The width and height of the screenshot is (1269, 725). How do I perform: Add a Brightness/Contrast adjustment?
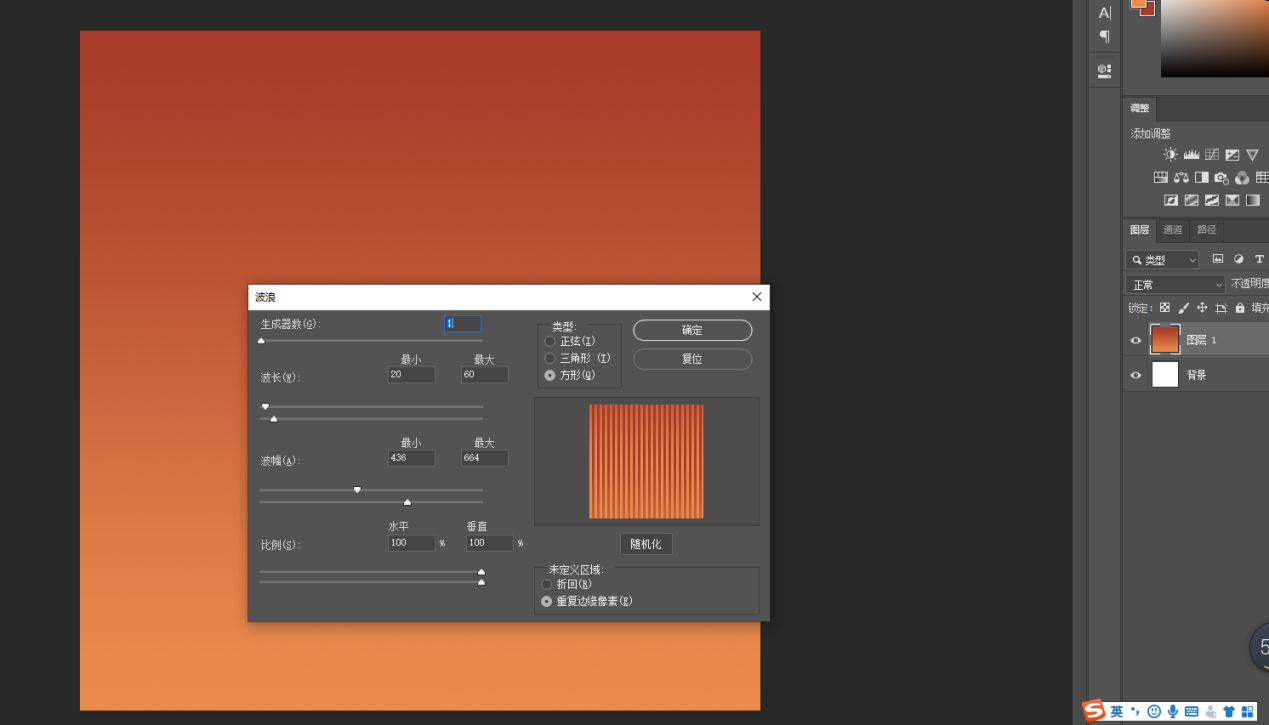(x=1171, y=155)
